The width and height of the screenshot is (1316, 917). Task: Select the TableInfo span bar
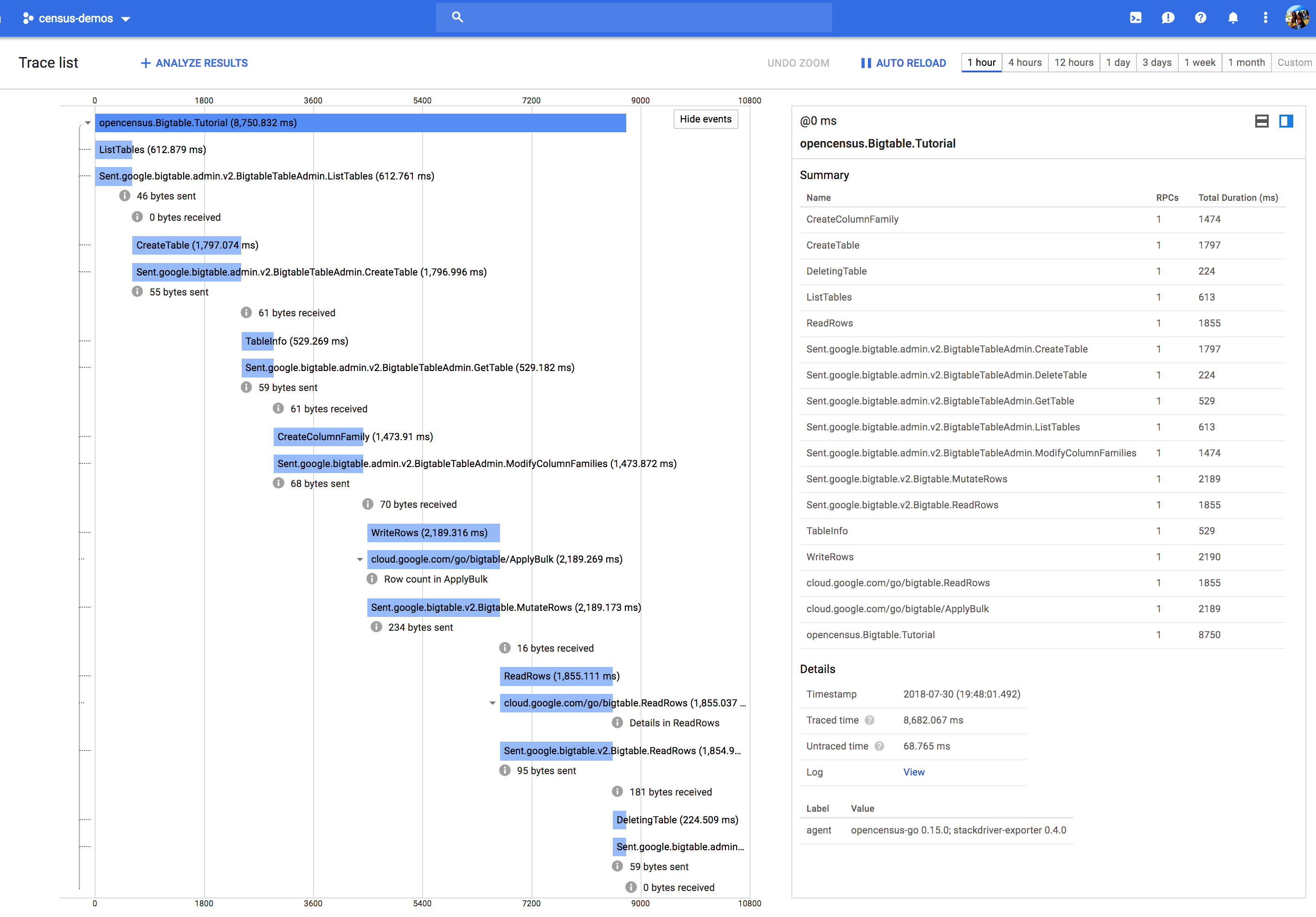(257, 341)
